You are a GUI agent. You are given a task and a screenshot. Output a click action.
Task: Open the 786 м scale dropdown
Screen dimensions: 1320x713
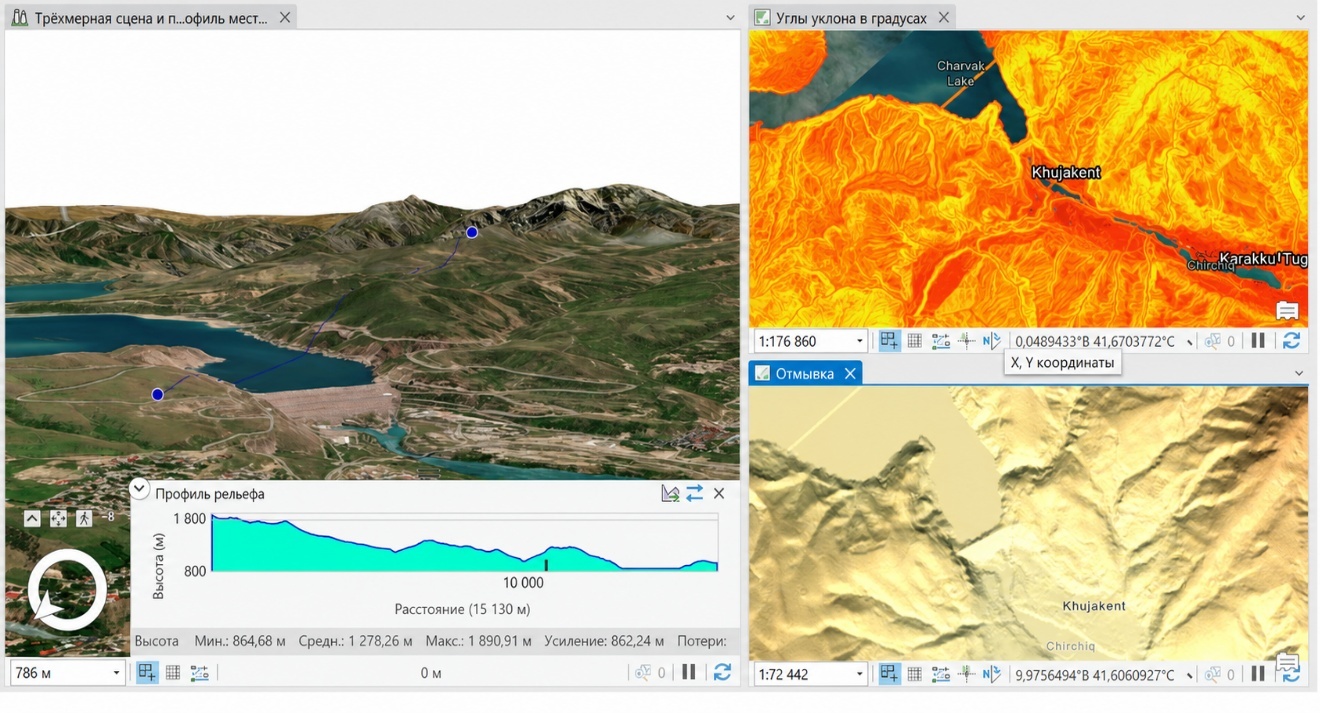116,673
